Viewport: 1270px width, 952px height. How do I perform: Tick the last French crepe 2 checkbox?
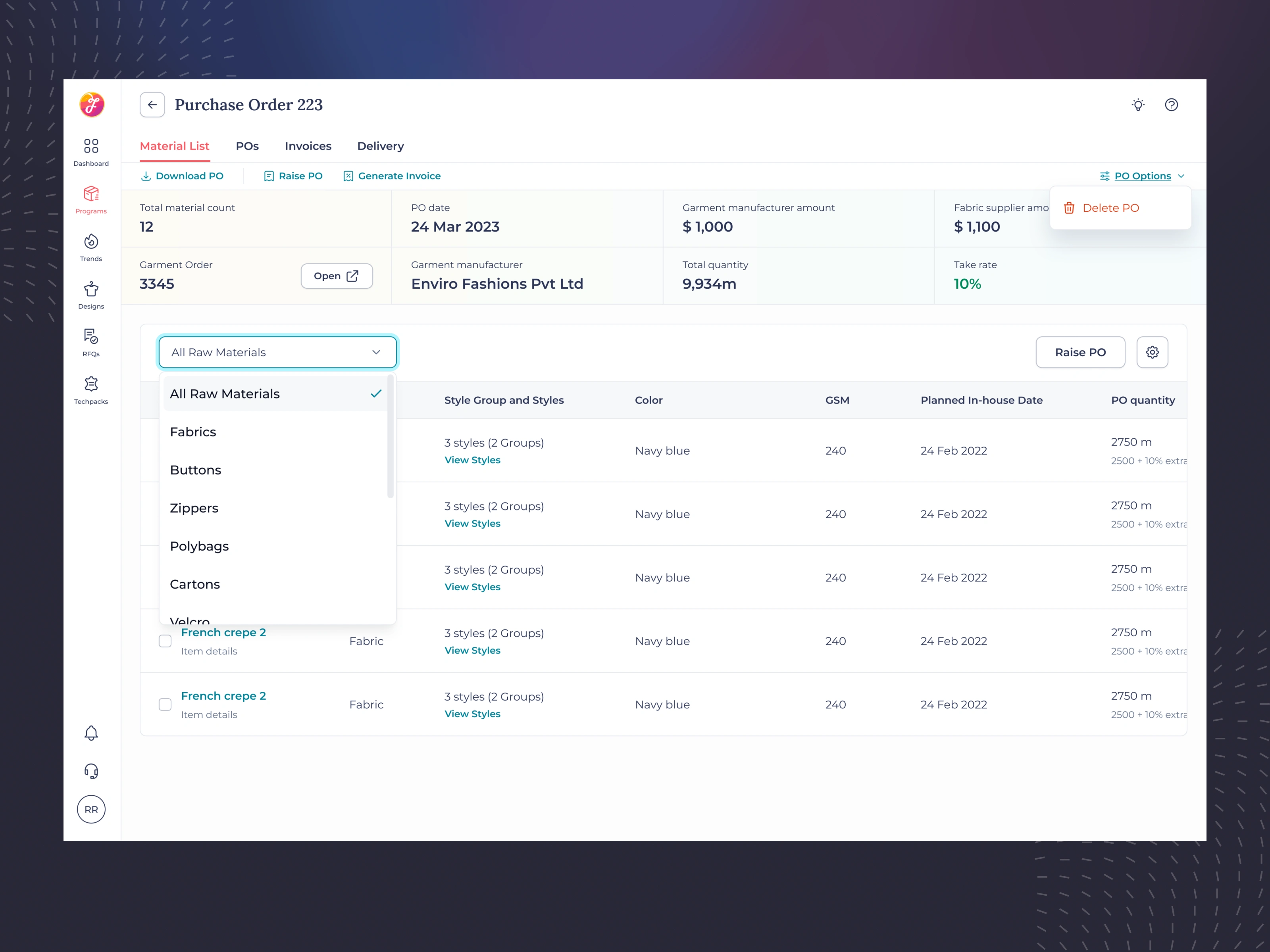(165, 704)
